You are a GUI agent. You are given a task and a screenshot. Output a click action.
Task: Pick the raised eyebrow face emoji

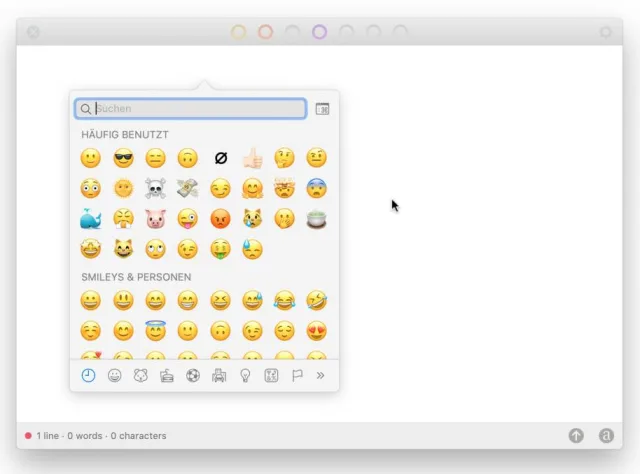pyautogui.click(x=317, y=158)
